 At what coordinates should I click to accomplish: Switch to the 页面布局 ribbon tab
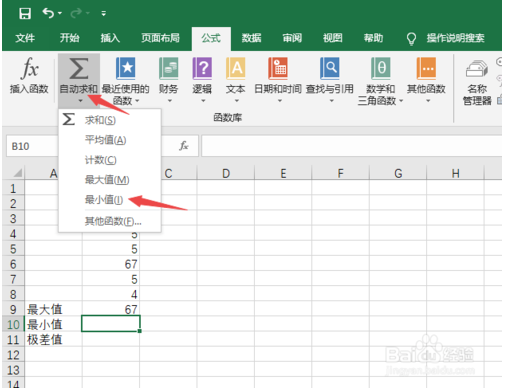[160, 38]
